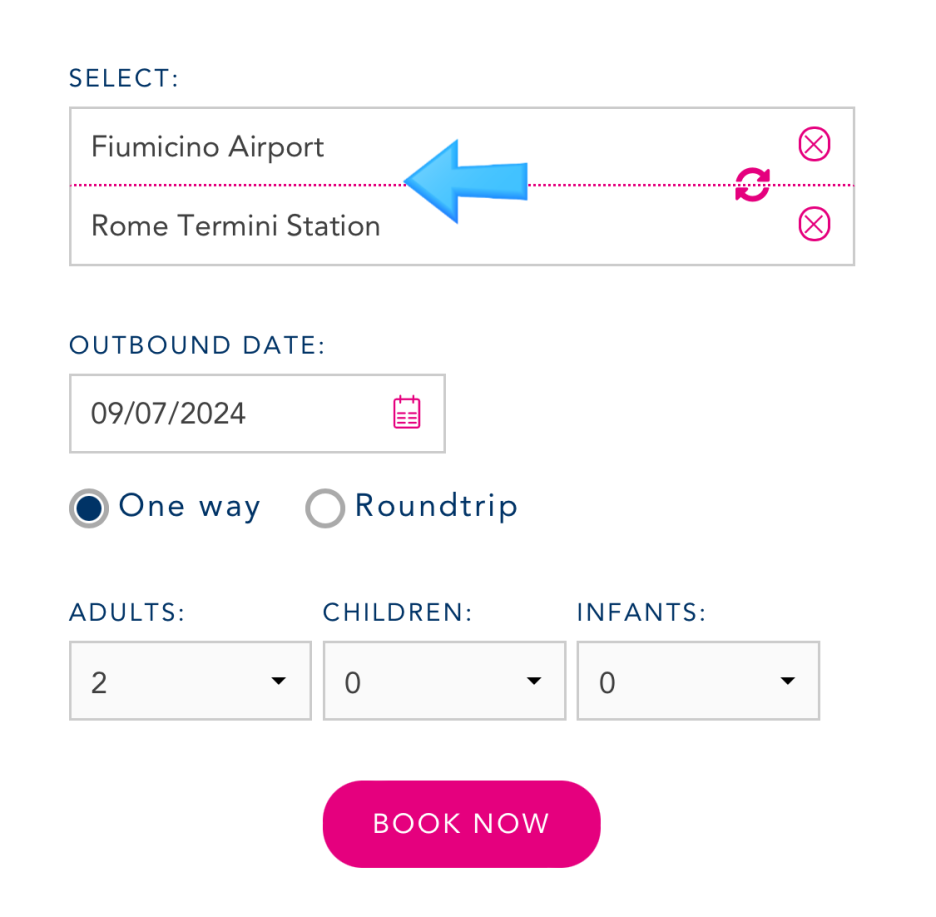This screenshot has height=917, width=936.
Task: Click the arrow in the Adults selector
Action: [x=278, y=681]
